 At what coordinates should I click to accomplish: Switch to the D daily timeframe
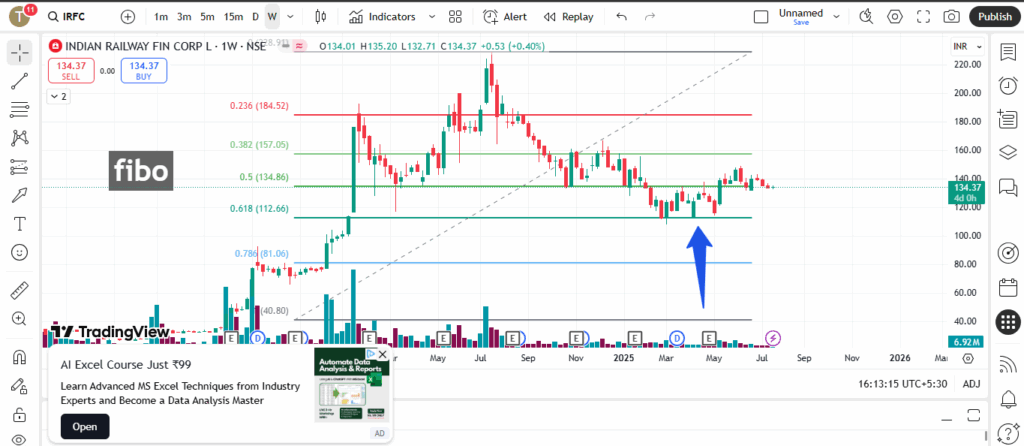click(x=255, y=17)
